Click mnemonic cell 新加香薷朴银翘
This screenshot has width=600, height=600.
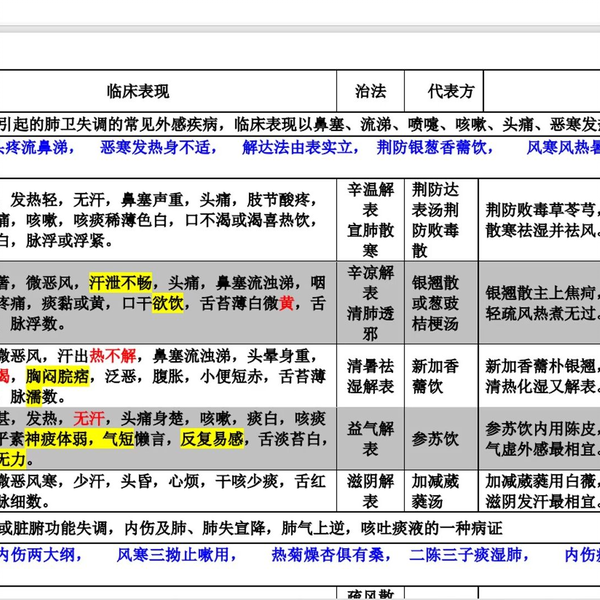tap(539, 376)
